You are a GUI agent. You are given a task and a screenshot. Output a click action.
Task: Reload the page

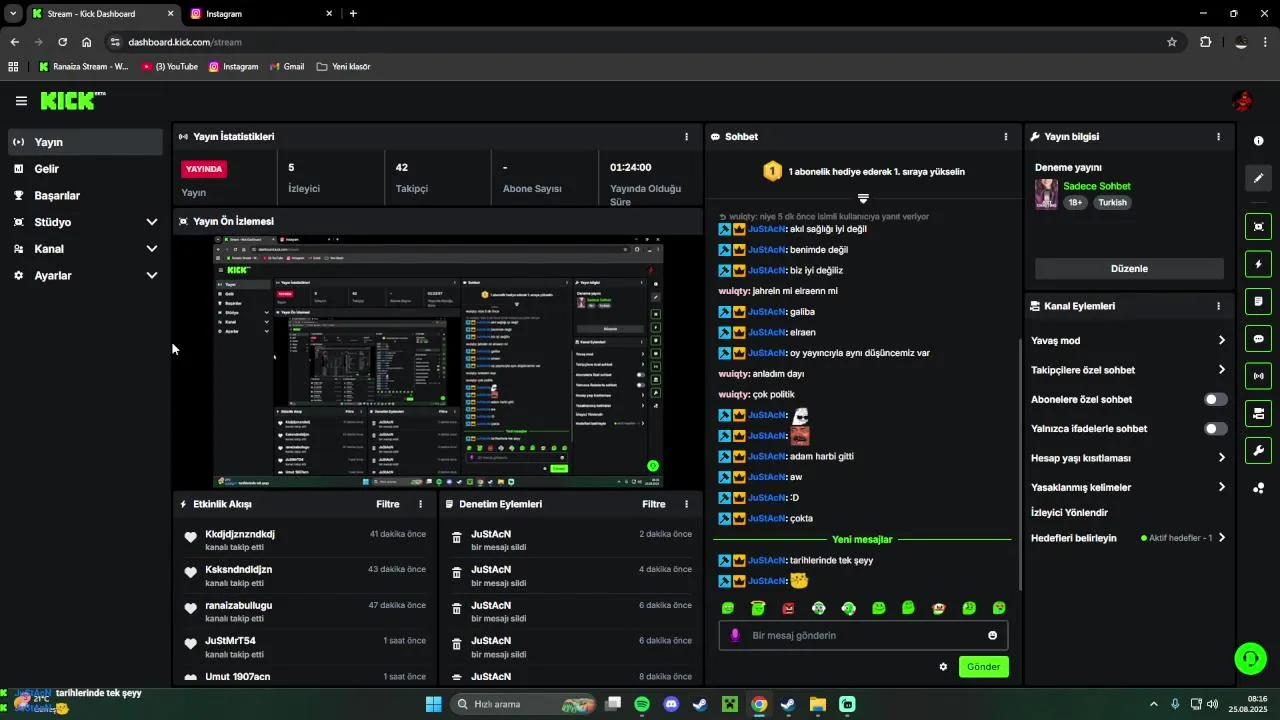(x=62, y=42)
